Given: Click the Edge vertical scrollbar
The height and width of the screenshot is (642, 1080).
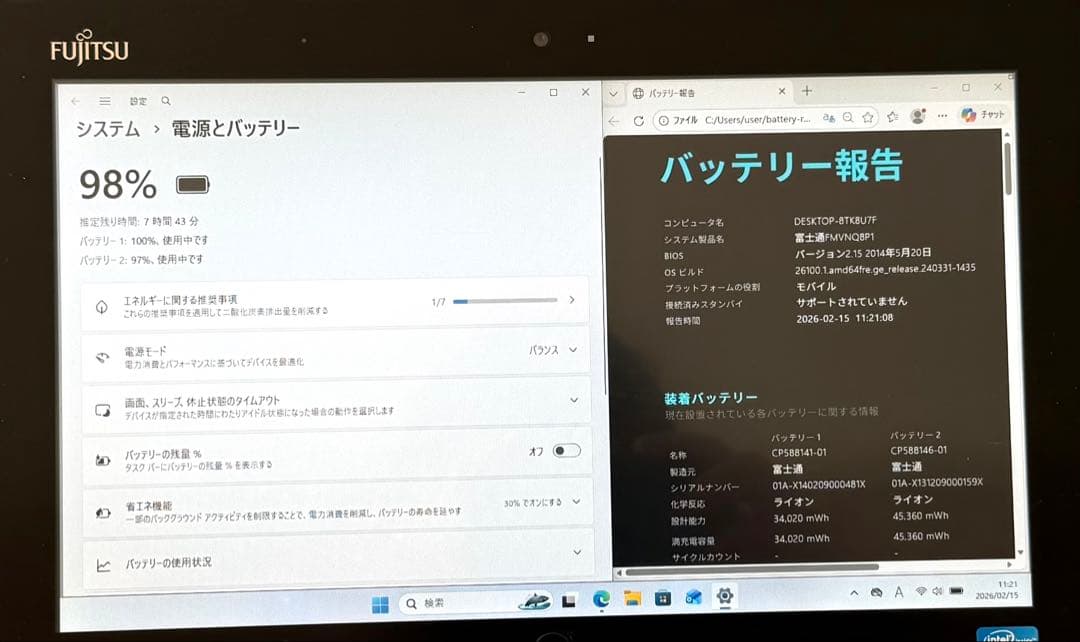Looking at the screenshot, I should click(1008, 169).
